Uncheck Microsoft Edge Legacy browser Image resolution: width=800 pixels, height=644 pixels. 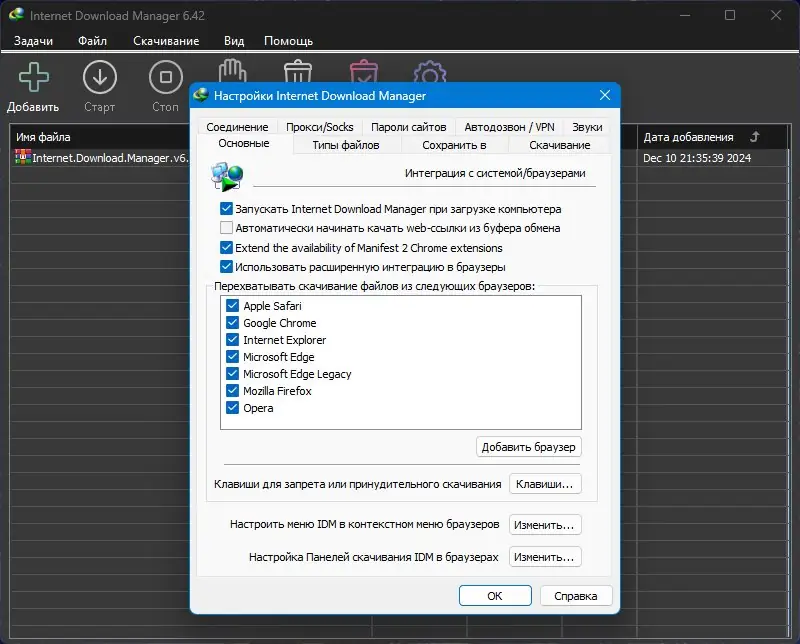pos(232,374)
